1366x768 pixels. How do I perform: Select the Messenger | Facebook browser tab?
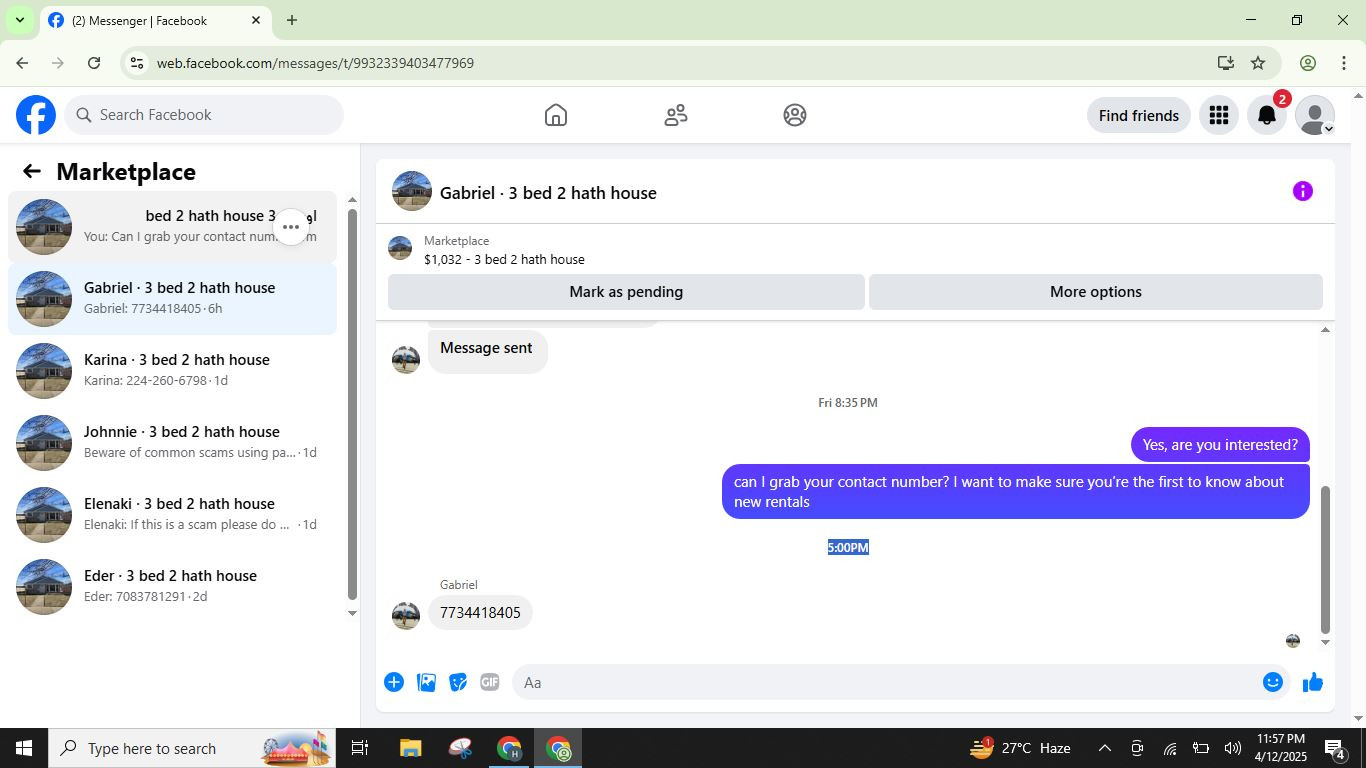pyautogui.click(x=156, y=20)
